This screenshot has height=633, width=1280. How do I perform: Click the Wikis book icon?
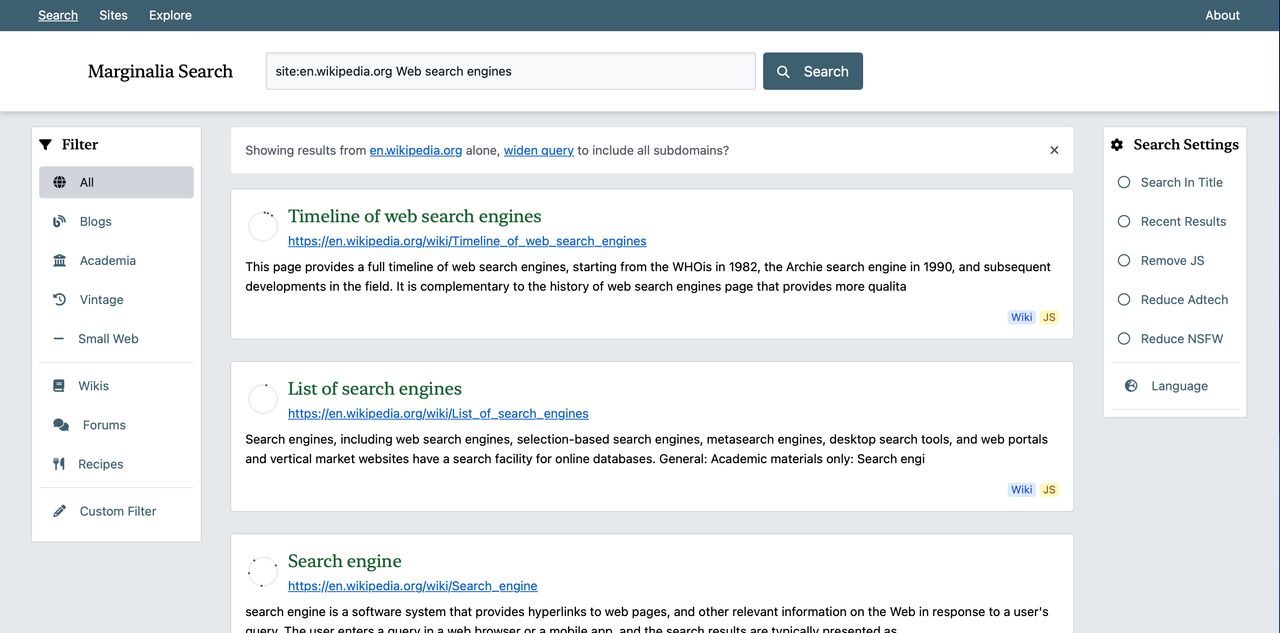click(x=59, y=386)
